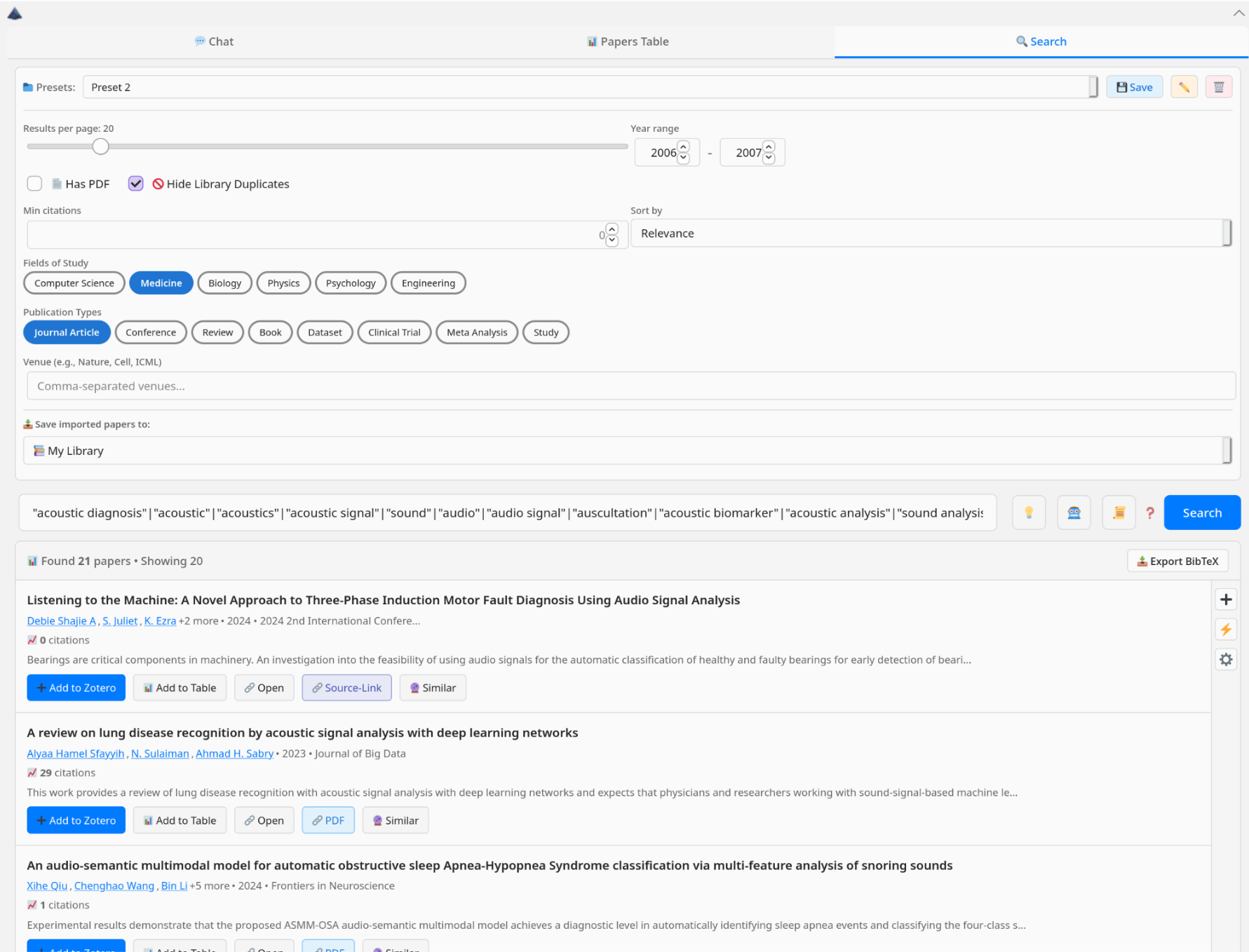Click the lightbulb icon beside search box
This screenshot has height=952, width=1249.
click(x=1029, y=512)
